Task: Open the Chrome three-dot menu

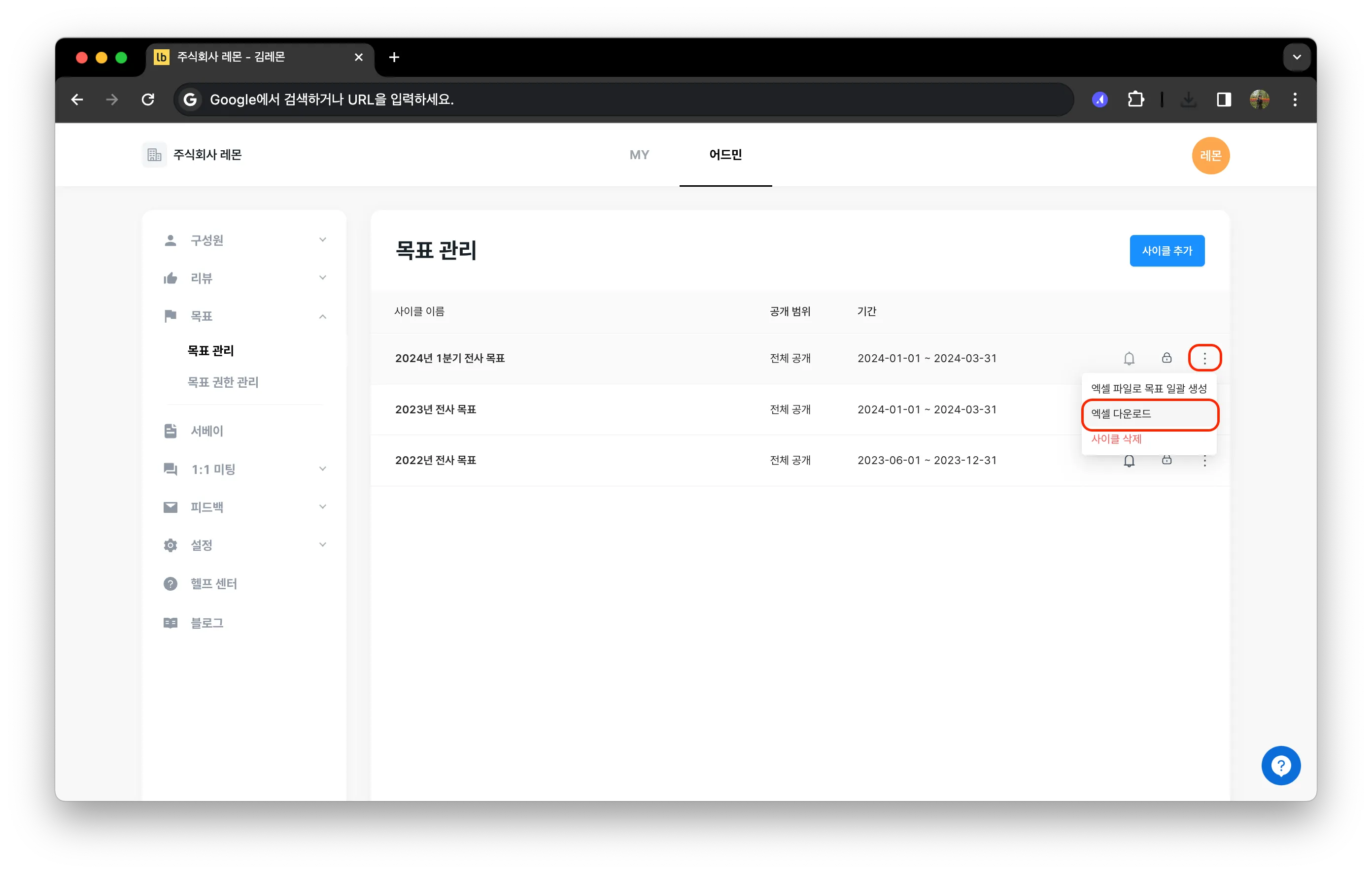Action: pyautogui.click(x=1295, y=100)
